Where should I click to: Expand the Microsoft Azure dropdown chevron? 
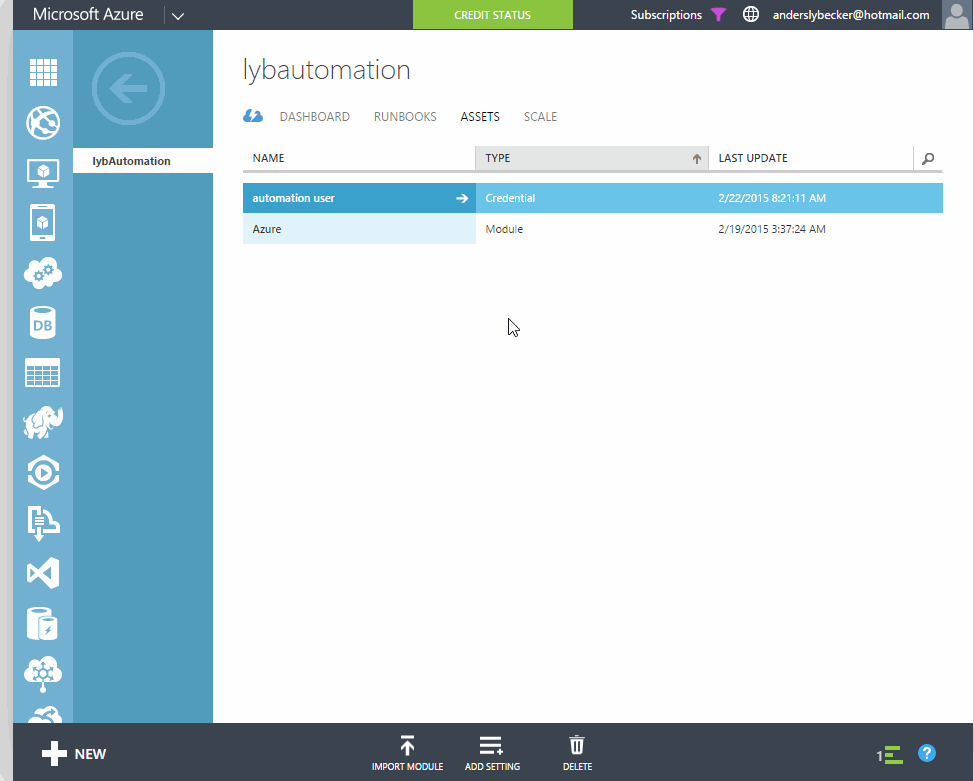pos(178,16)
